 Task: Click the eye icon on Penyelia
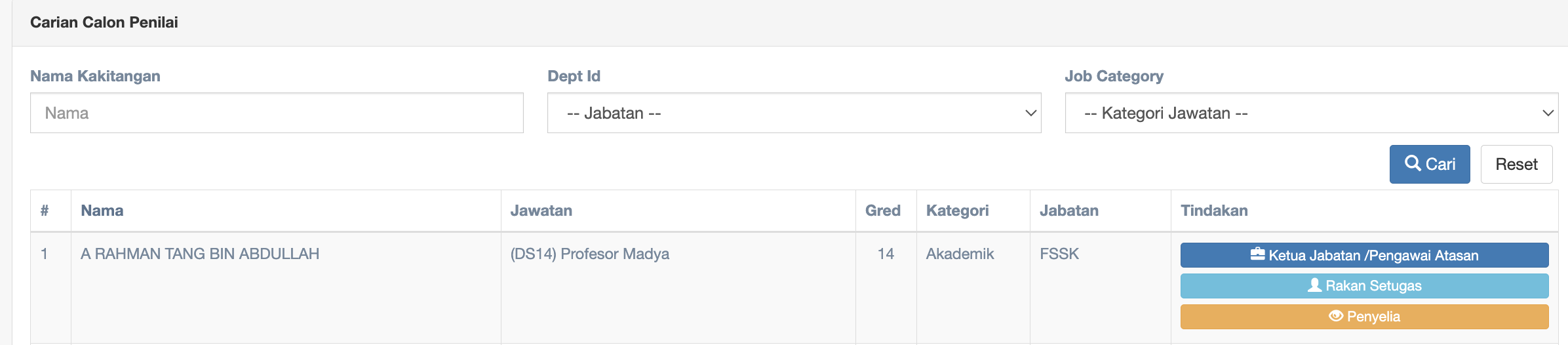point(1336,316)
